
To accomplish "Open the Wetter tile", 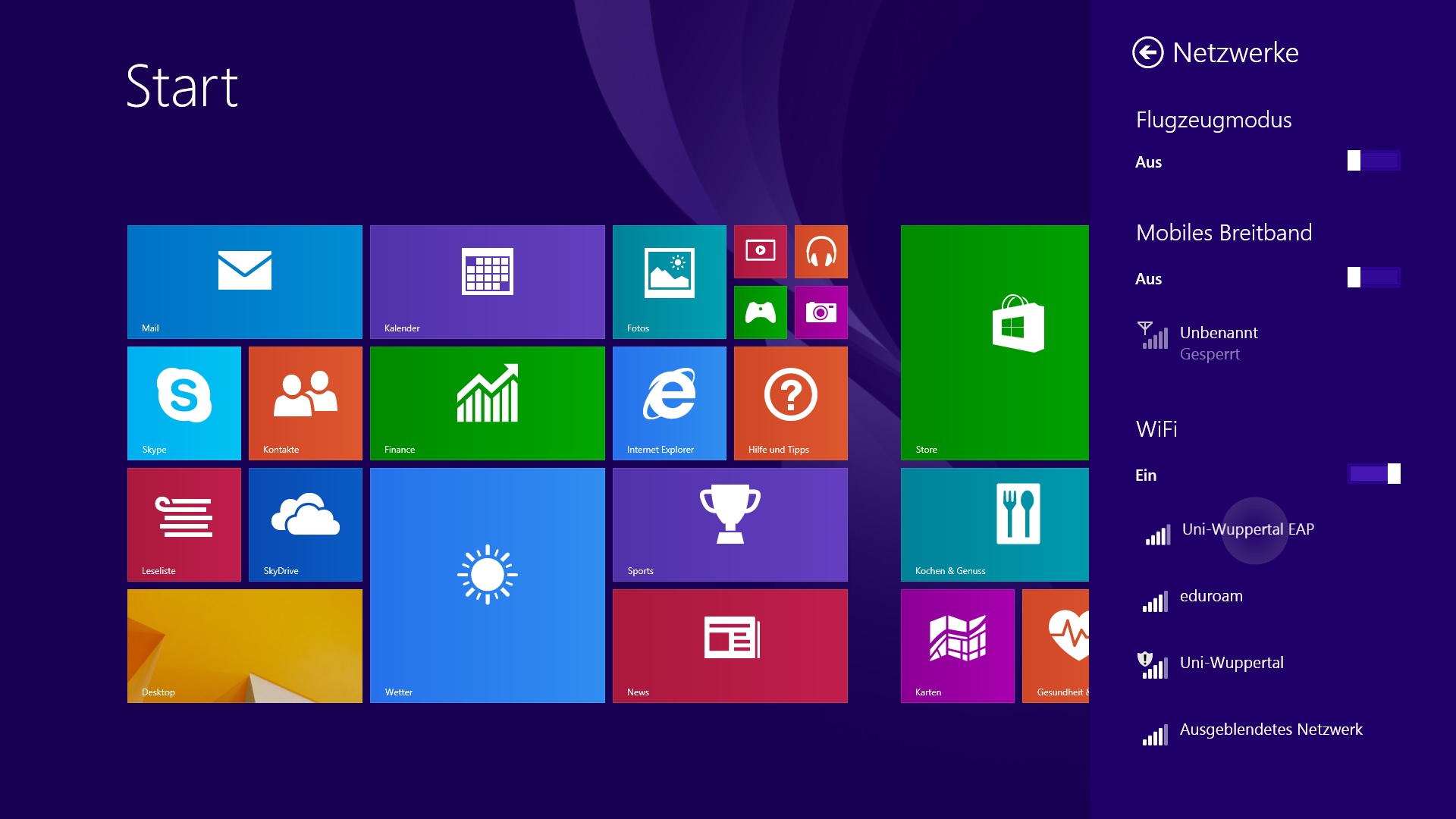I will pyautogui.click(x=488, y=585).
